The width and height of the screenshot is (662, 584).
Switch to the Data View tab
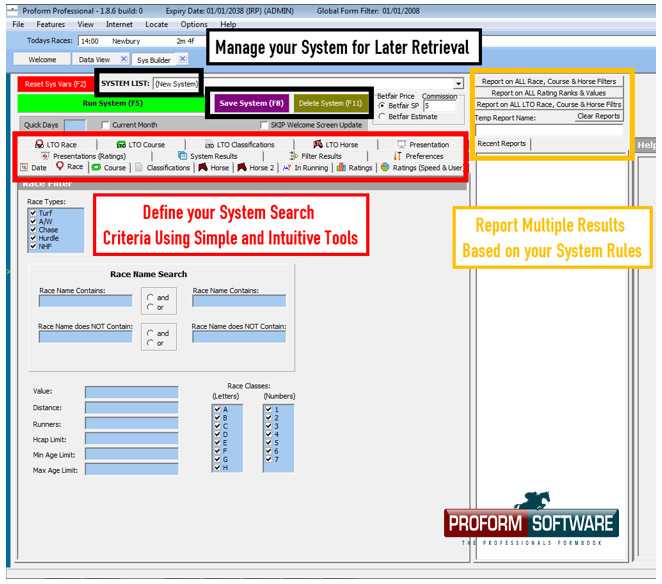coord(95,60)
